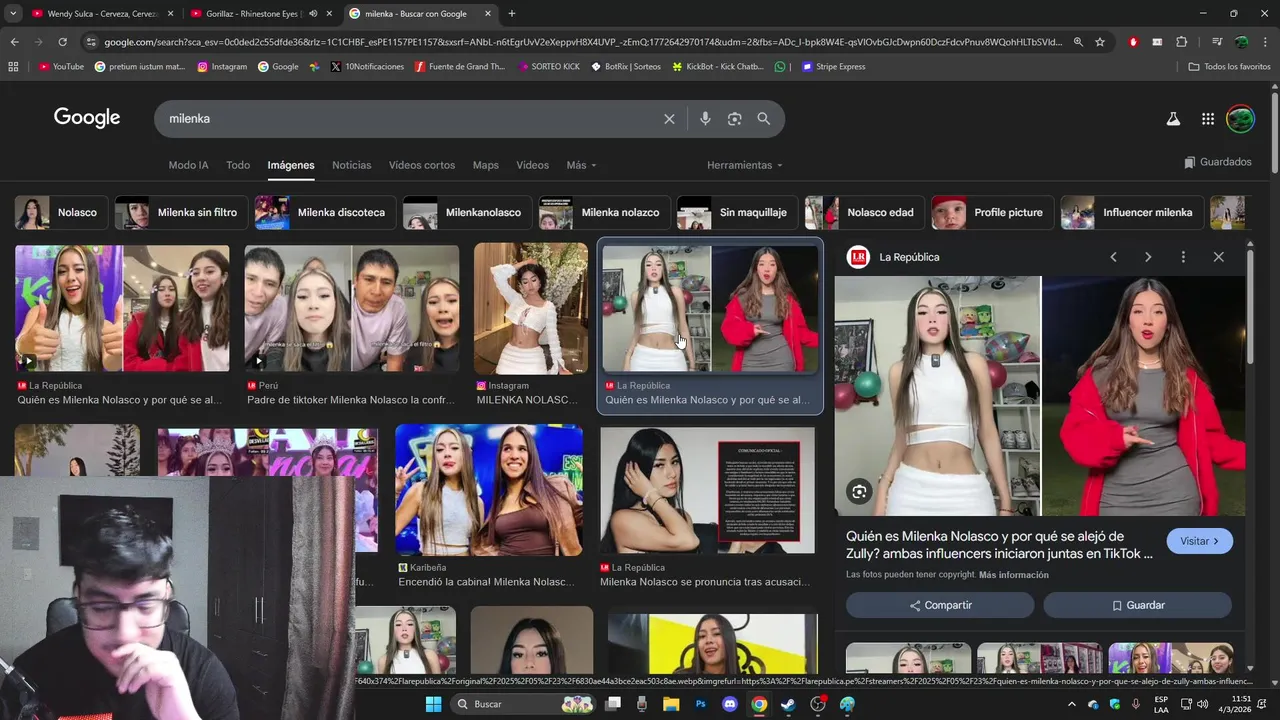Filter by the Influencer milenka chip
This screenshot has width=1280, height=720.
1132,212
